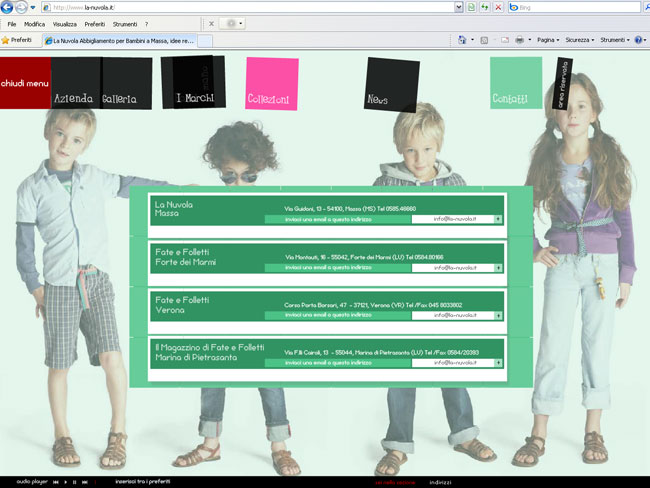Click Fate e Folletti Verona heading

pos(182,305)
